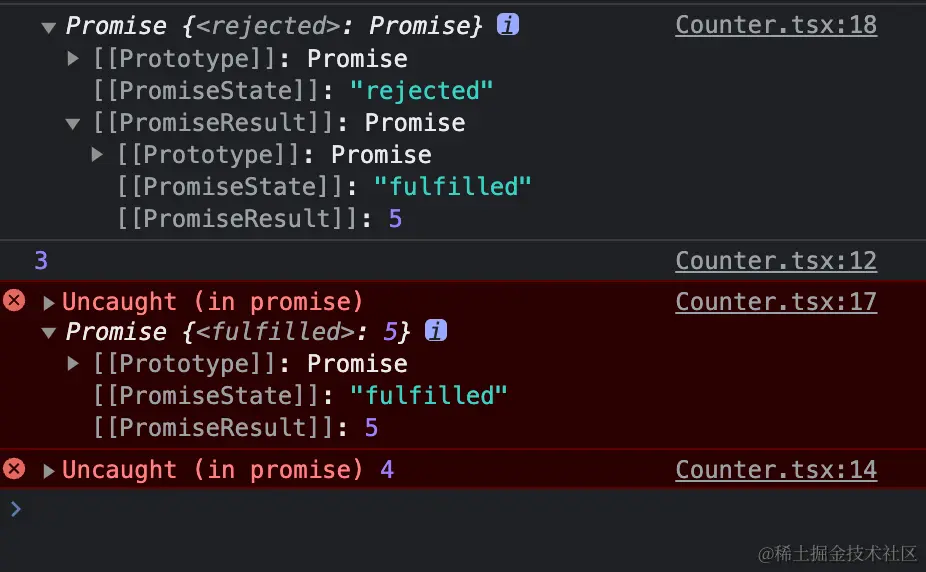Viewport: 926px width, 572px height.
Task: Open Counter.tsx:14 source link
Action: tap(776, 469)
